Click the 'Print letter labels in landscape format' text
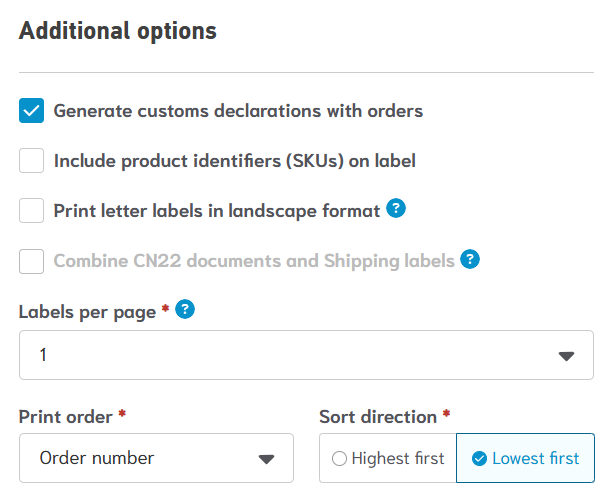Screen dimensions: 614x497 216,211
